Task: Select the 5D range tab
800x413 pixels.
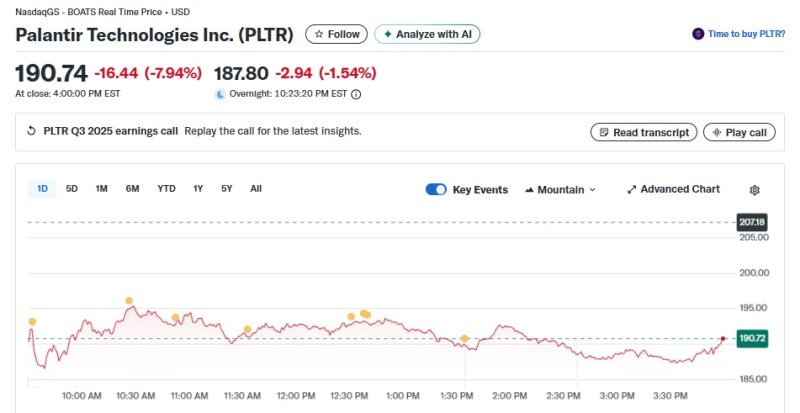Action: 72,189
